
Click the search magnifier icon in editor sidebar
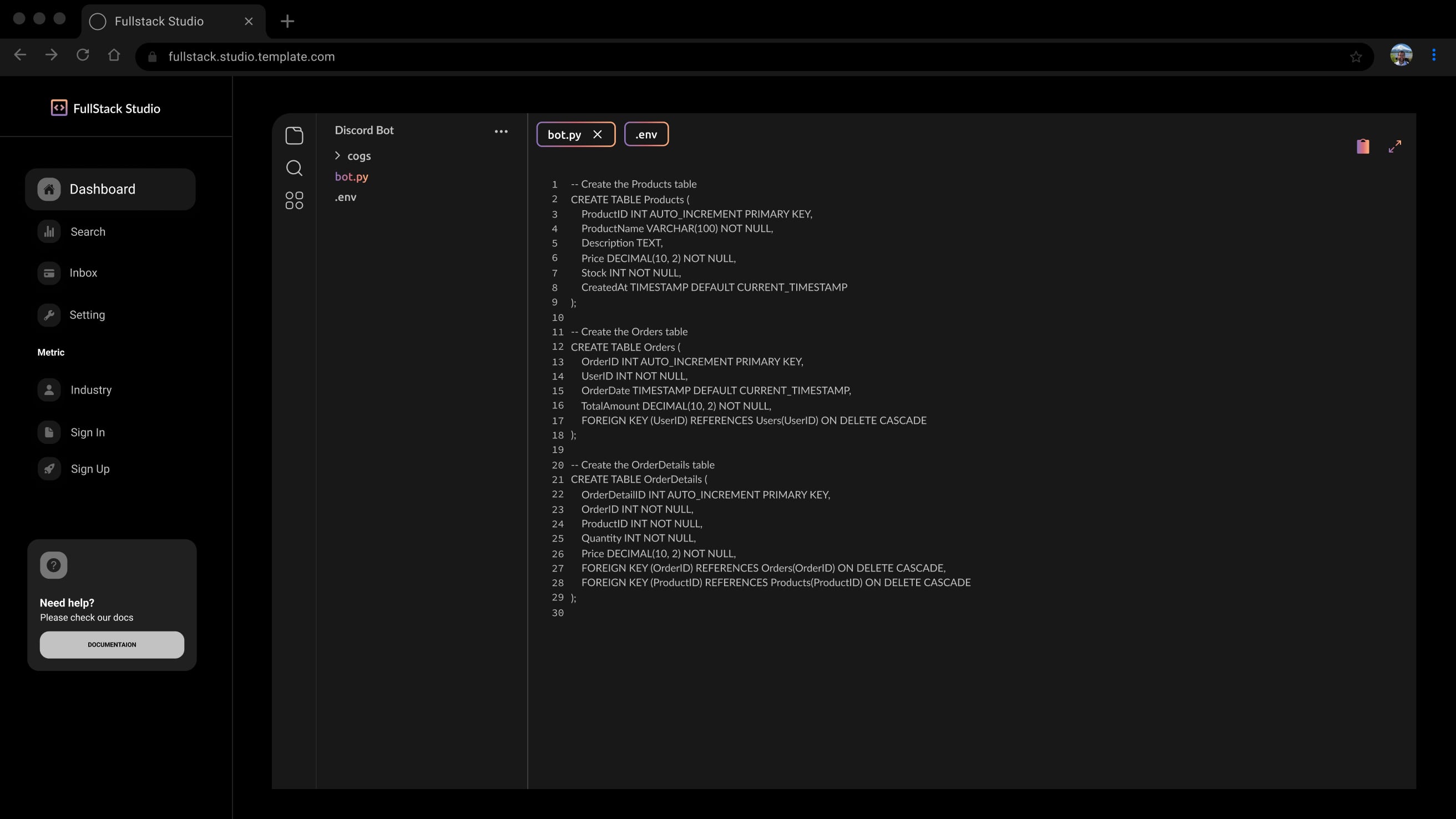click(x=294, y=168)
